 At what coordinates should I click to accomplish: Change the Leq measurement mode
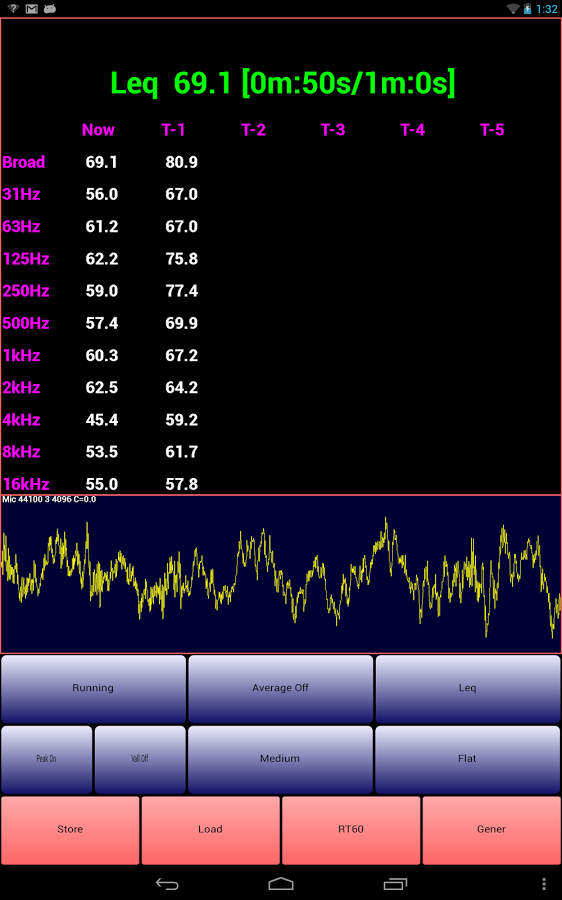[x=468, y=688]
